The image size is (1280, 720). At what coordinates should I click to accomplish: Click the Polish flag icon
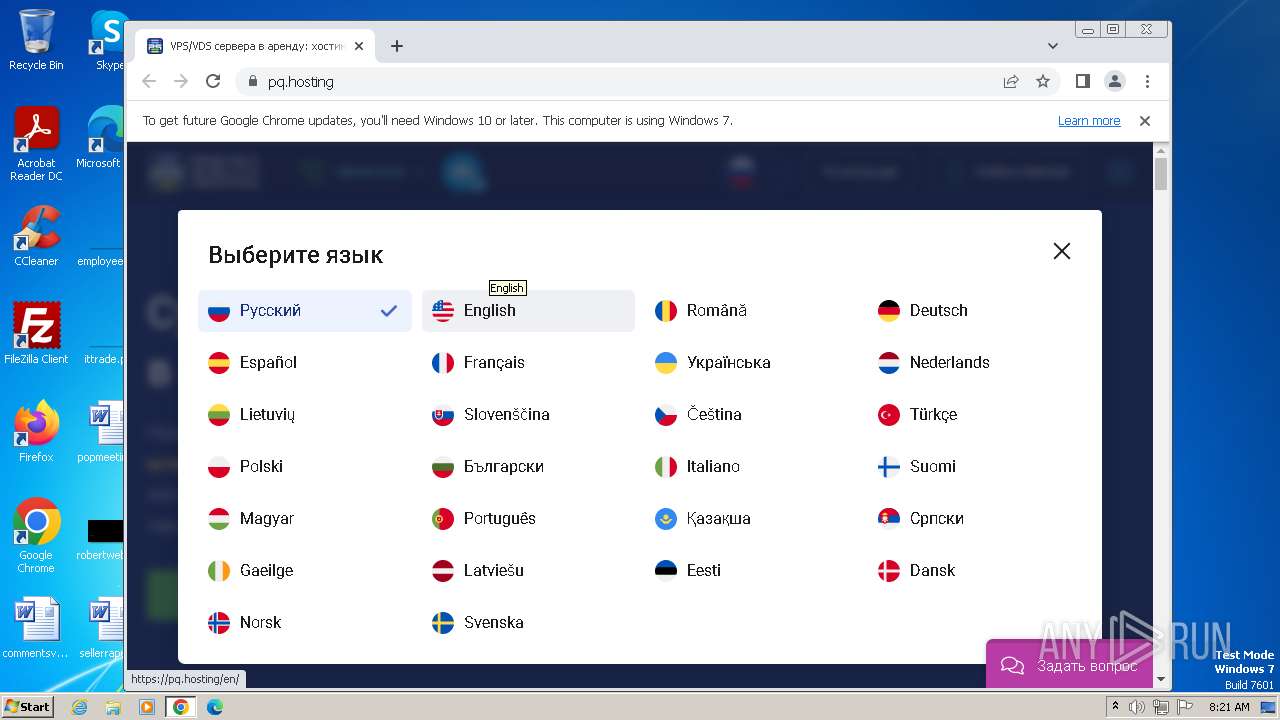pyautogui.click(x=219, y=467)
